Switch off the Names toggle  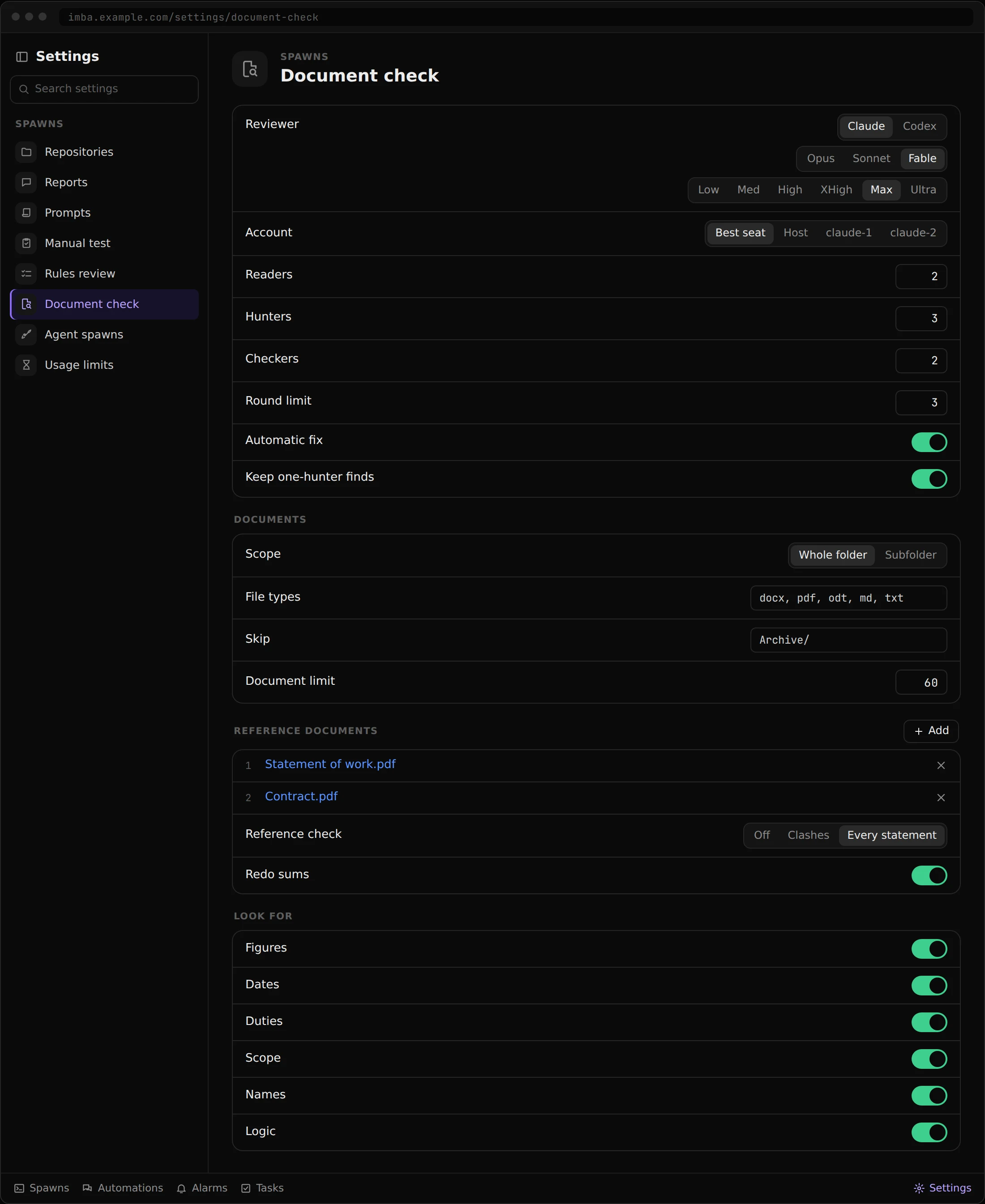click(929, 1096)
